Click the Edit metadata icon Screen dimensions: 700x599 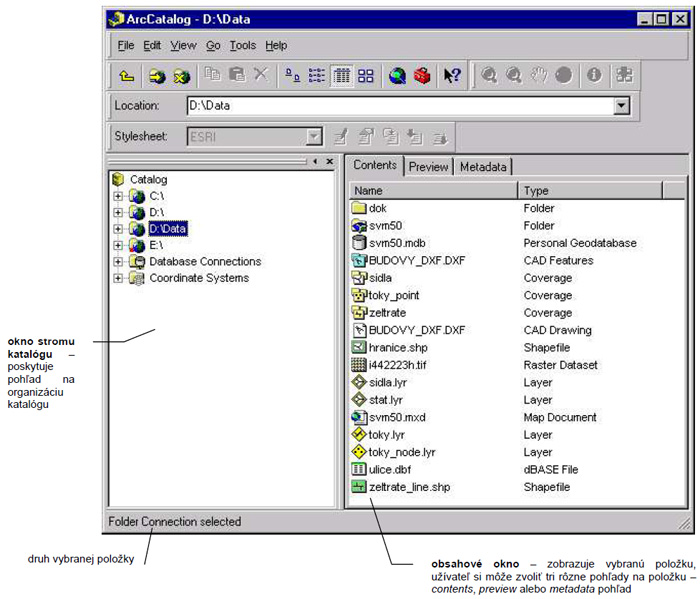341,137
